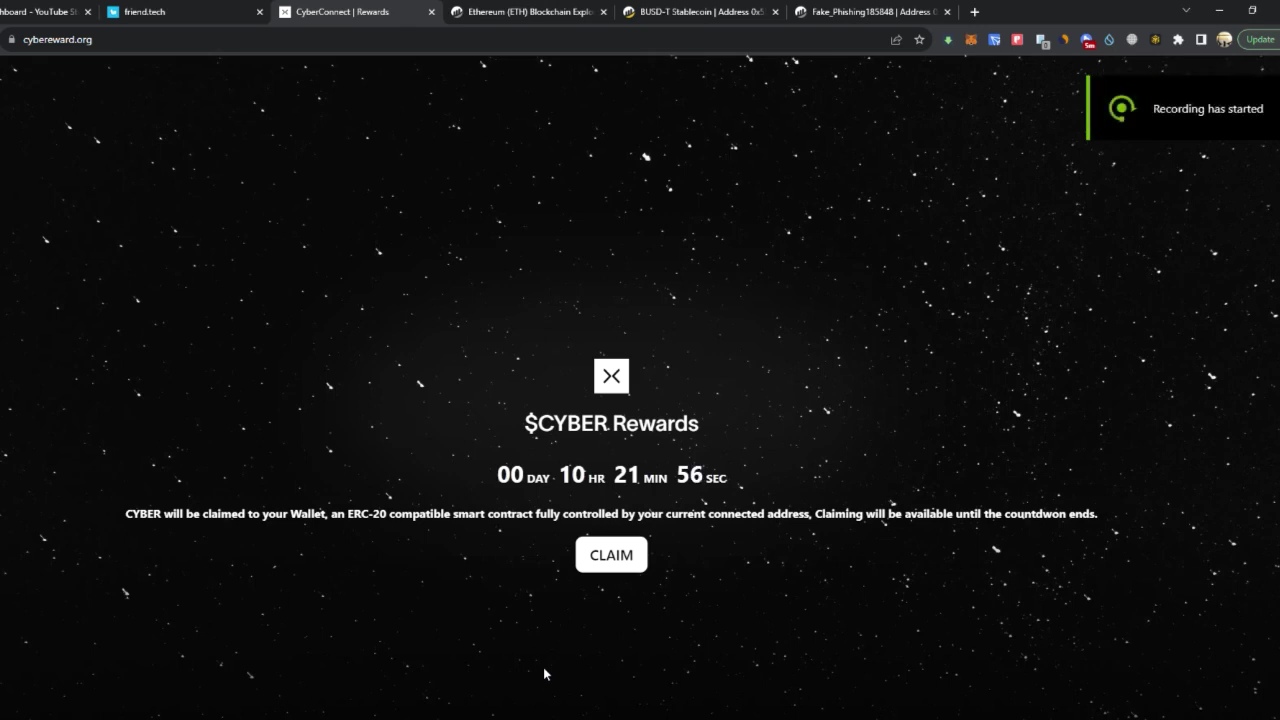
Task: View site info via the padlock icon
Action: coord(11,40)
